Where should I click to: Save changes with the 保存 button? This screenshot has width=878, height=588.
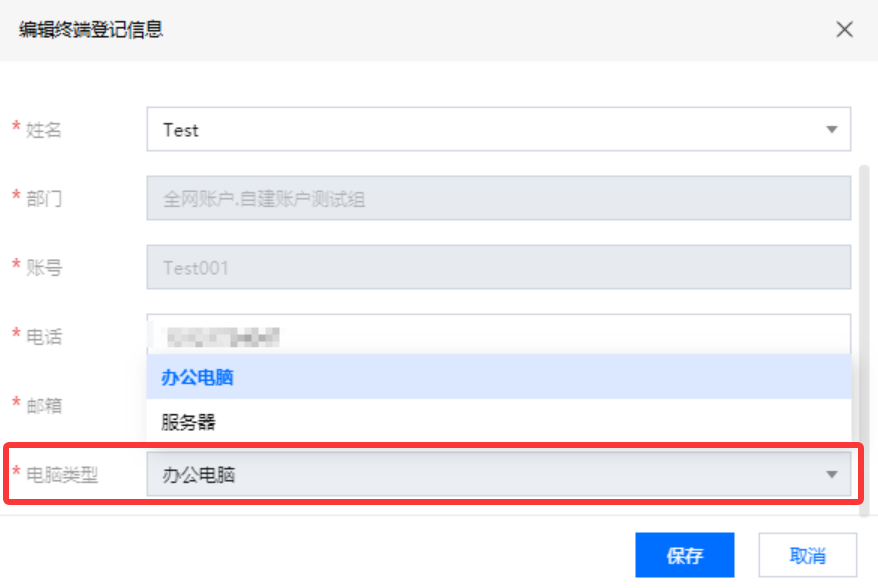point(684,555)
